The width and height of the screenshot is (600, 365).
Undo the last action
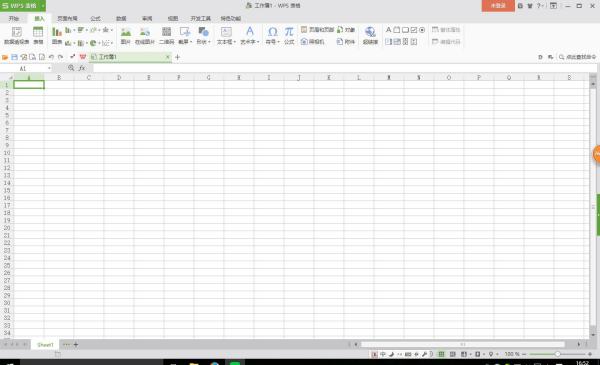[x=51, y=57]
